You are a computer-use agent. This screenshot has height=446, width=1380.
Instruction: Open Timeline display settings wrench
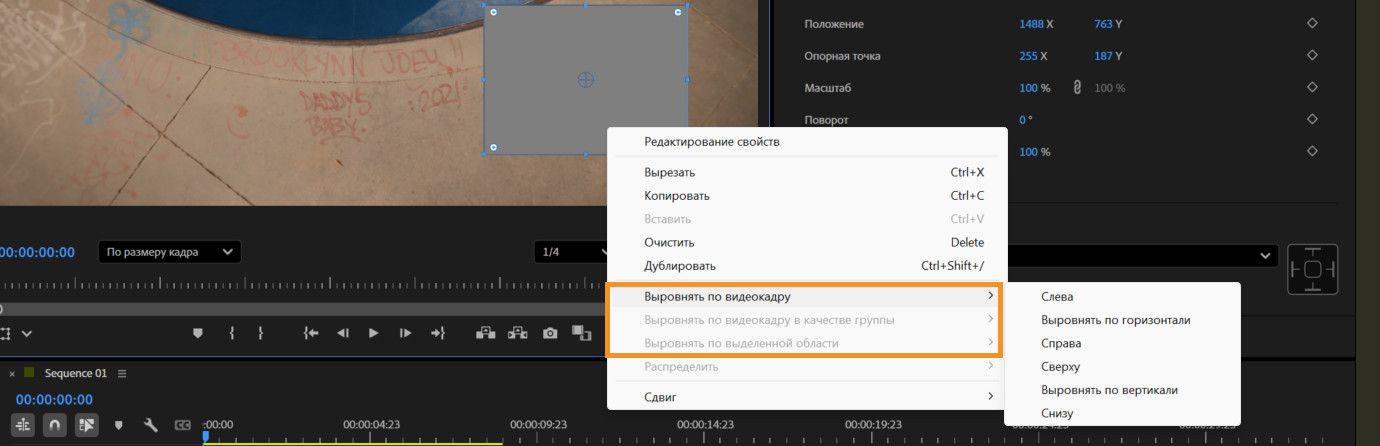151,425
